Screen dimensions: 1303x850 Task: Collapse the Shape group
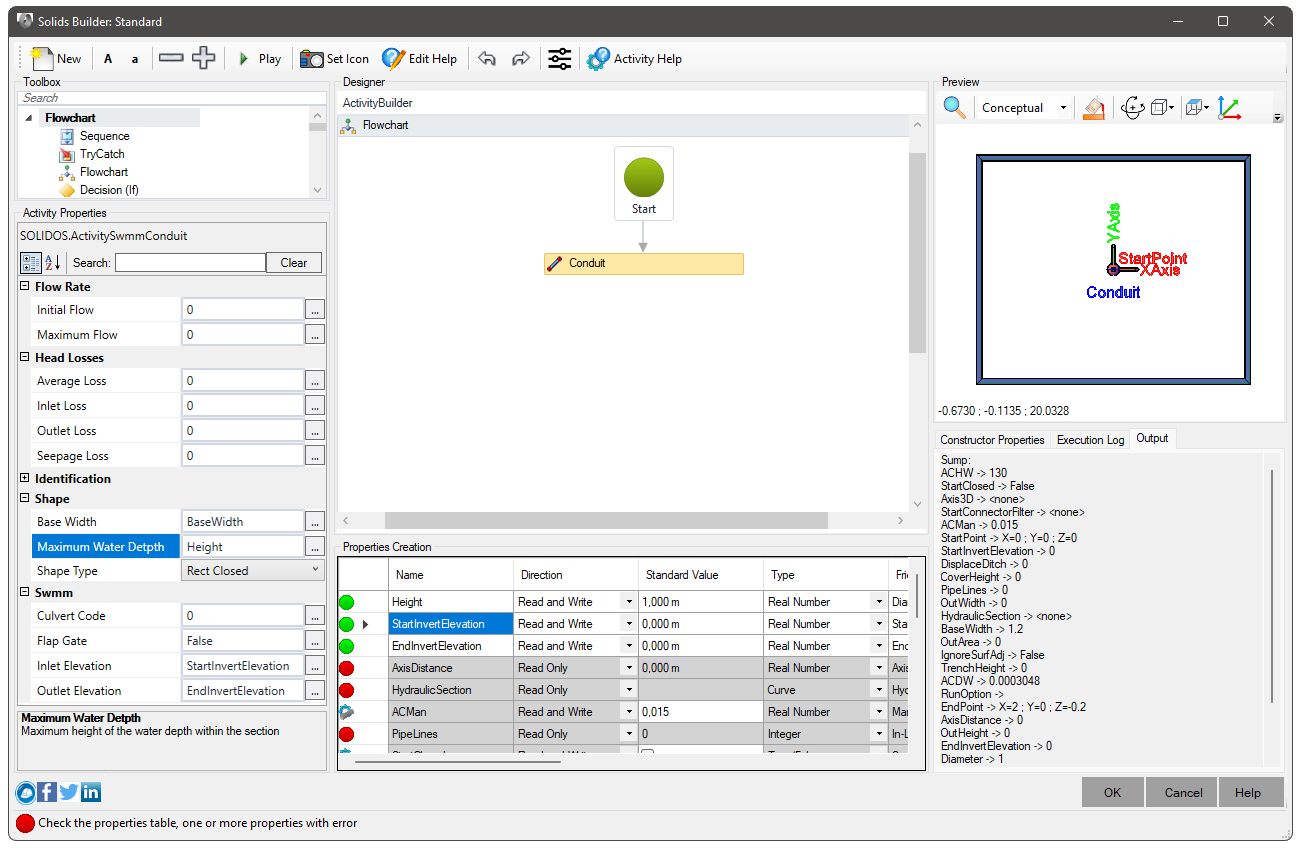click(25, 499)
